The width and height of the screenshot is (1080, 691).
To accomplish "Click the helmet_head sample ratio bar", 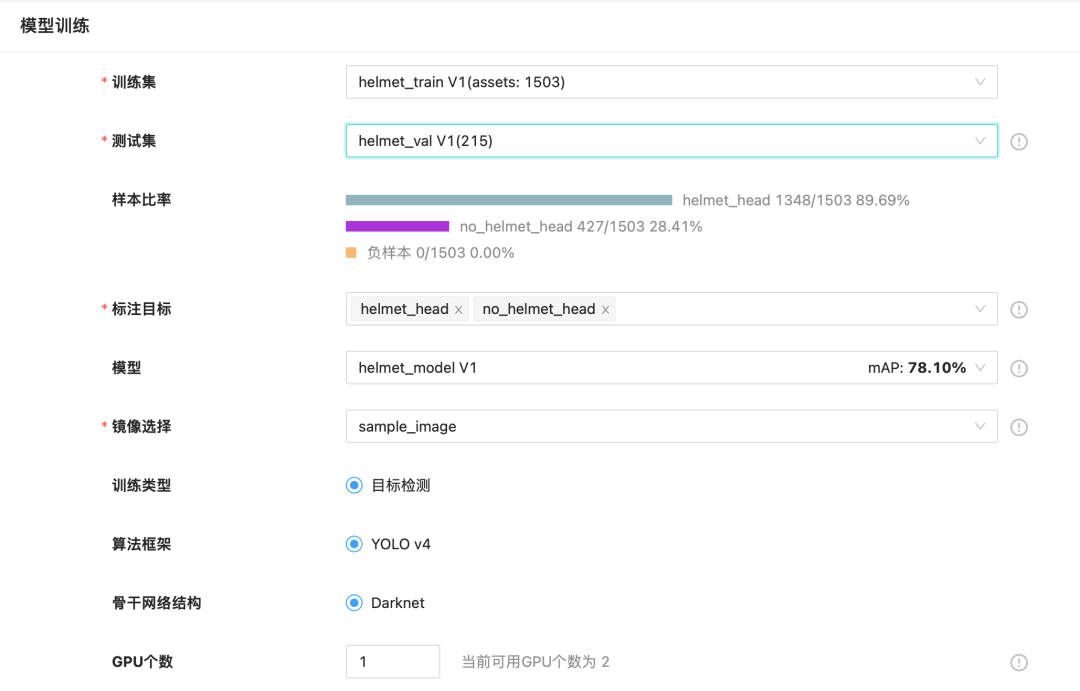I will coord(508,200).
